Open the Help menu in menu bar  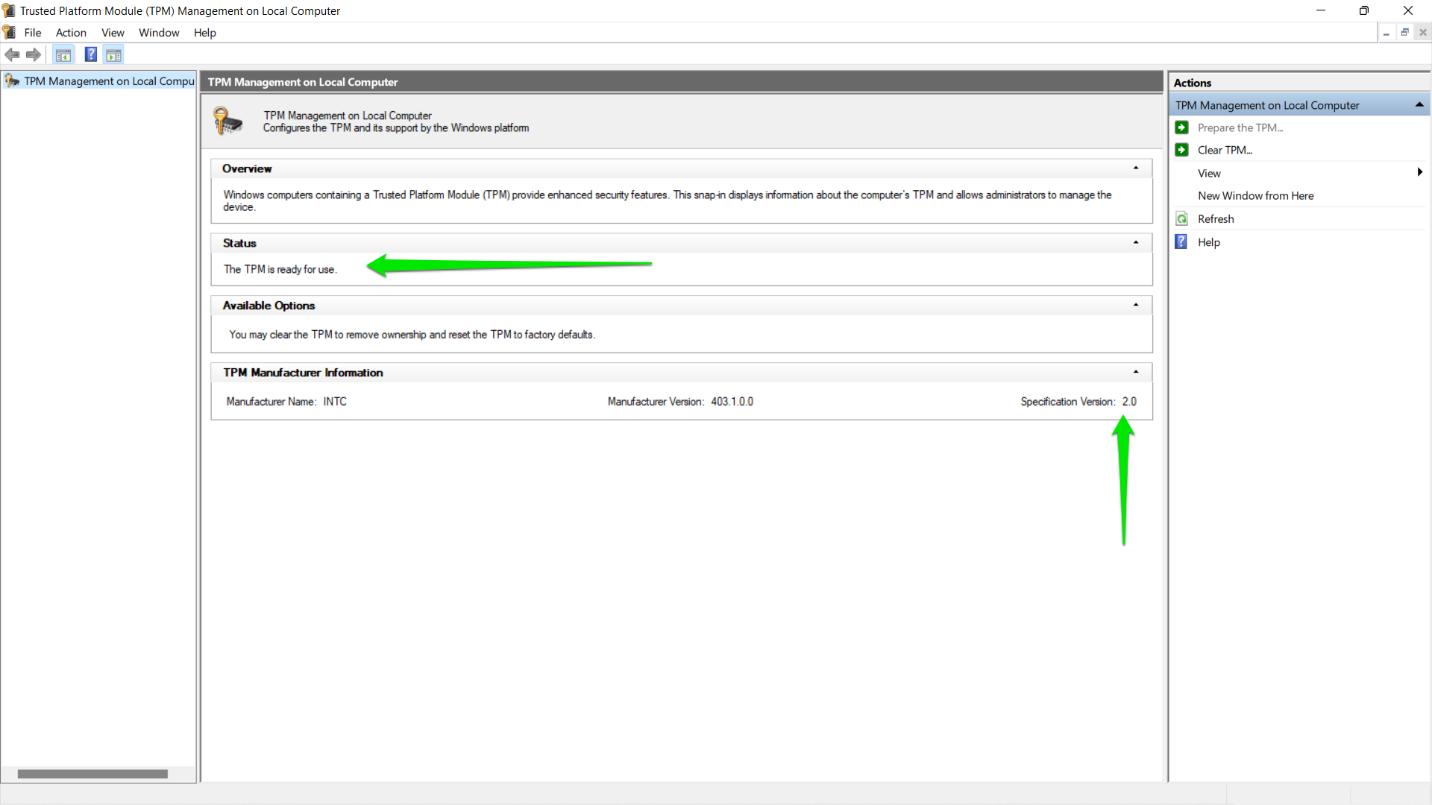pos(205,32)
